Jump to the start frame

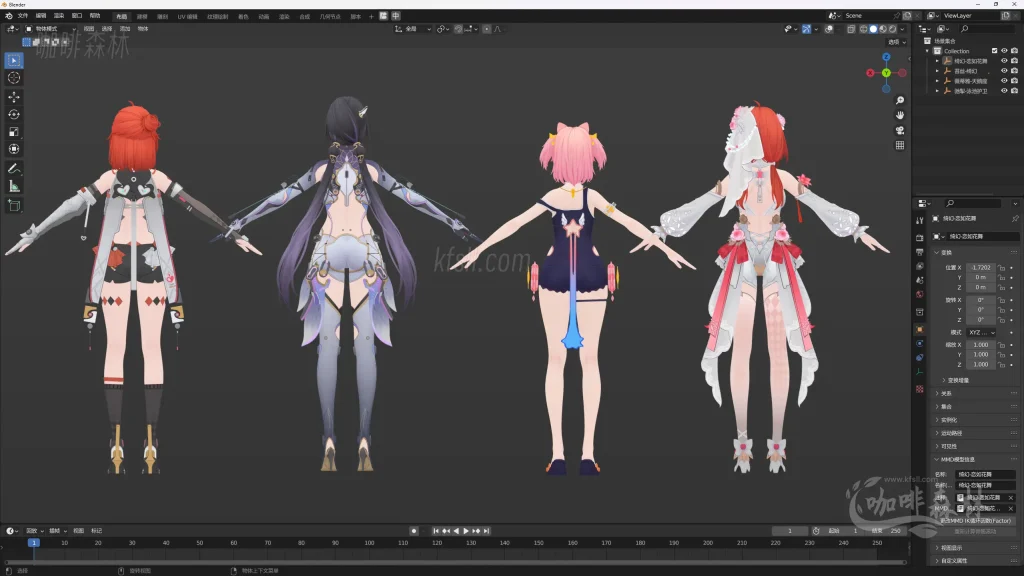pyautogui.click(x=436, y=531)
